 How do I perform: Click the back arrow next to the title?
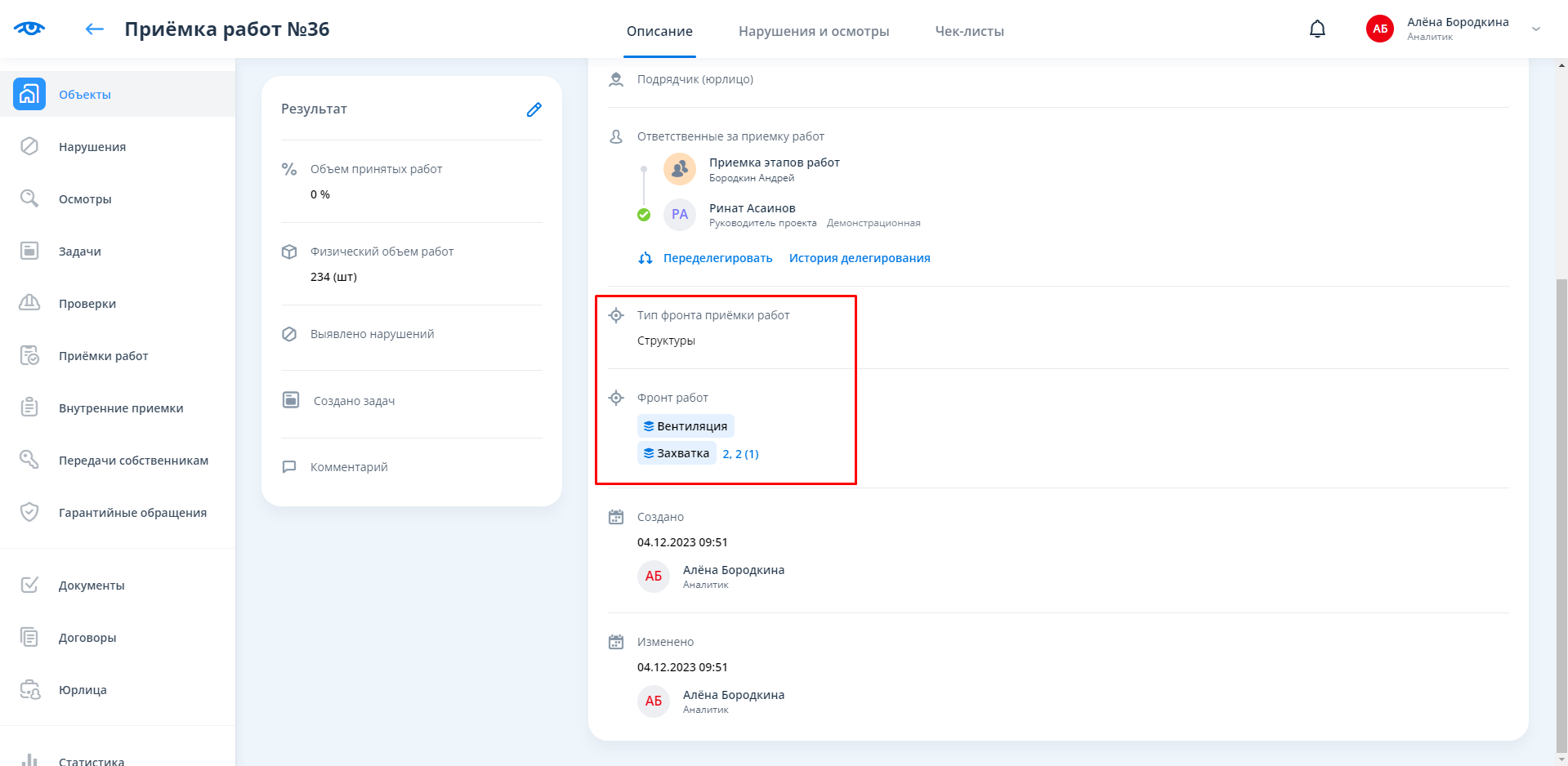(95, 29)
